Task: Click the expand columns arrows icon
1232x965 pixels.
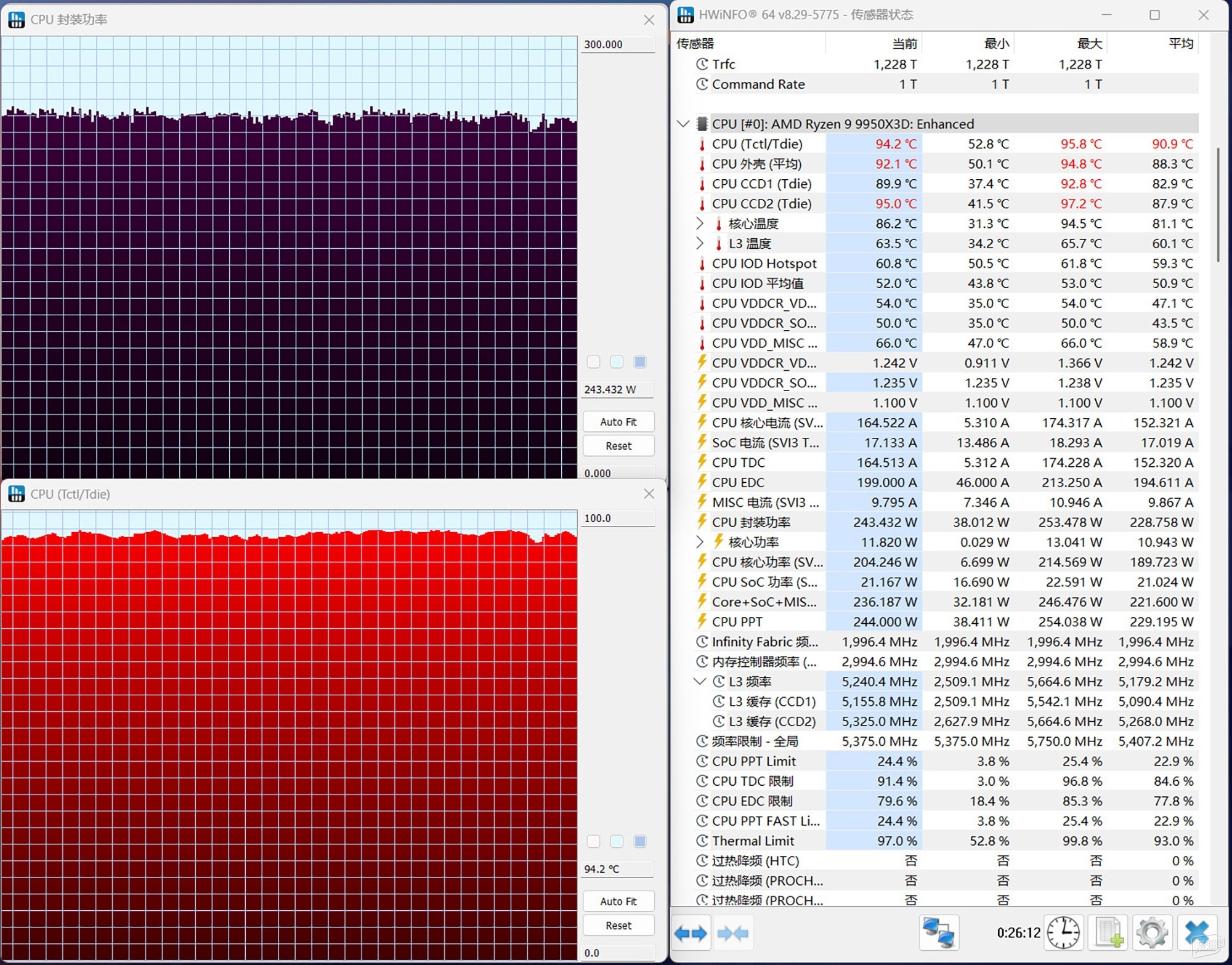Action: 690,934
